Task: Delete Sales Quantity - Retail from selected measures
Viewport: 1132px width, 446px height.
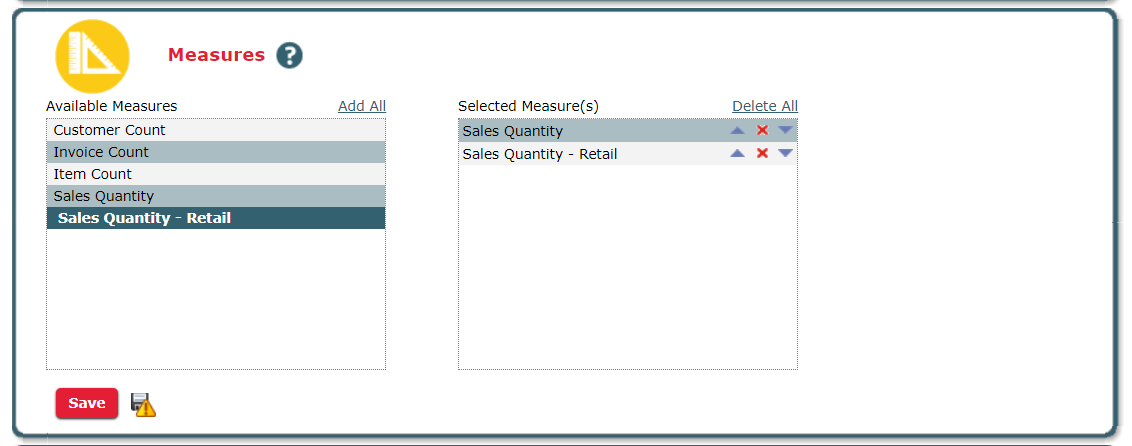Action: coord(762,153)
